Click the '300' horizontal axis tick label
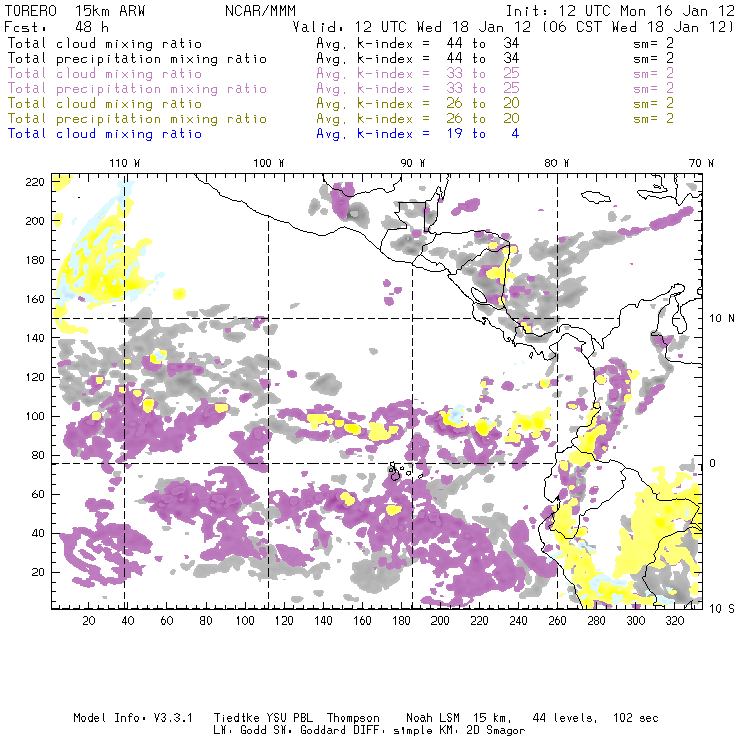This screenshot has height=740, width=740. pos(635,621)
